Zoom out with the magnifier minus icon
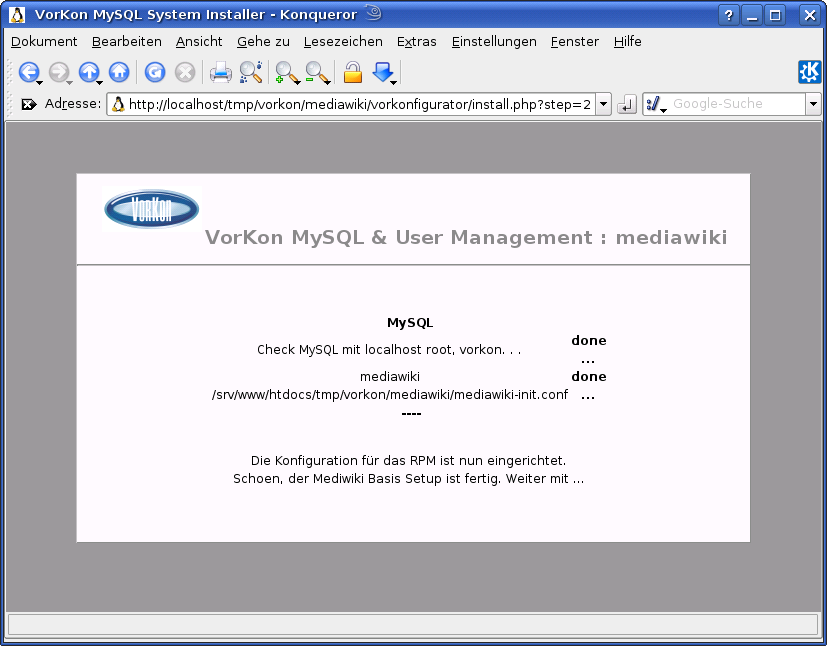 (315, 72)
